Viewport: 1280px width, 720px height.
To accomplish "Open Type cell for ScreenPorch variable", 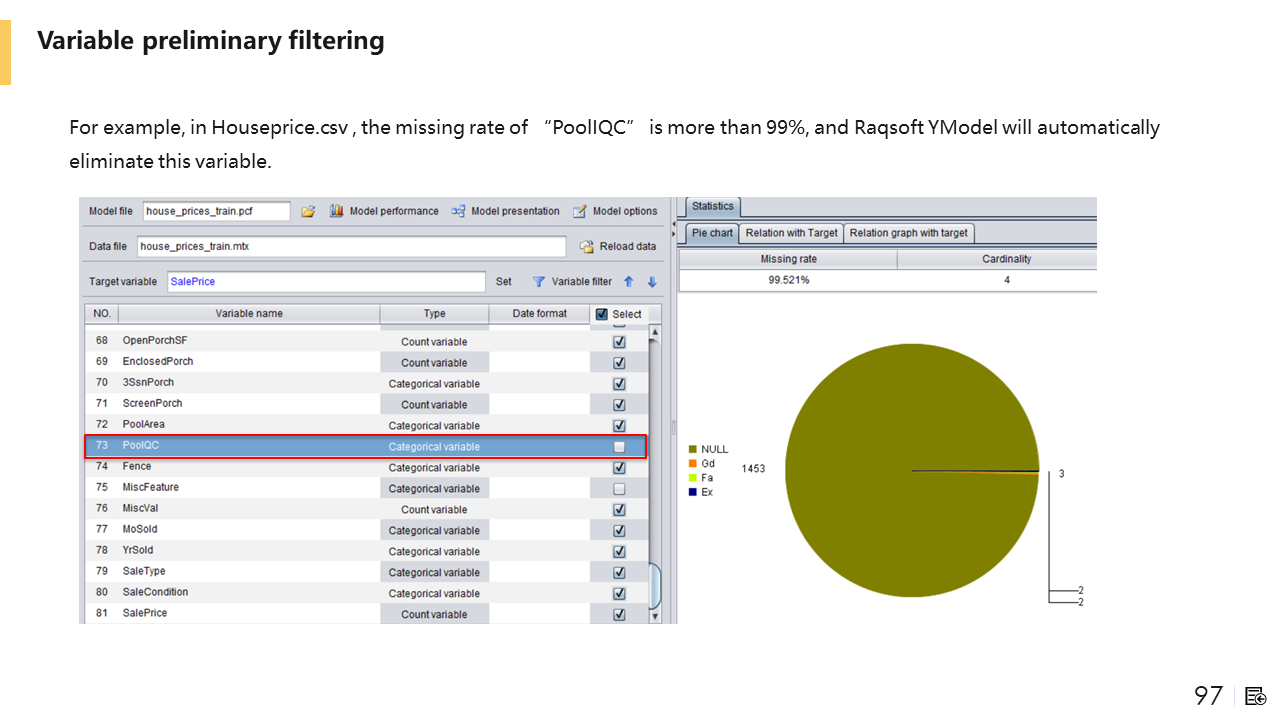I will [x=434, y=405].
